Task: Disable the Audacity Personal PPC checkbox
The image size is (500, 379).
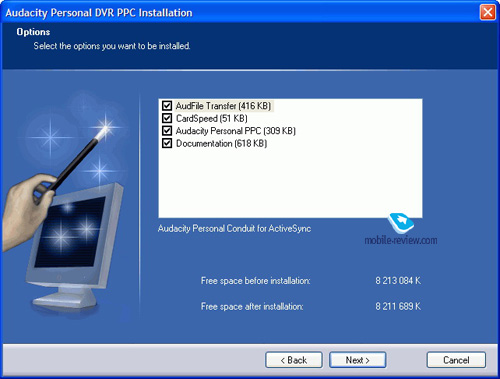Action: pos(167,131)
